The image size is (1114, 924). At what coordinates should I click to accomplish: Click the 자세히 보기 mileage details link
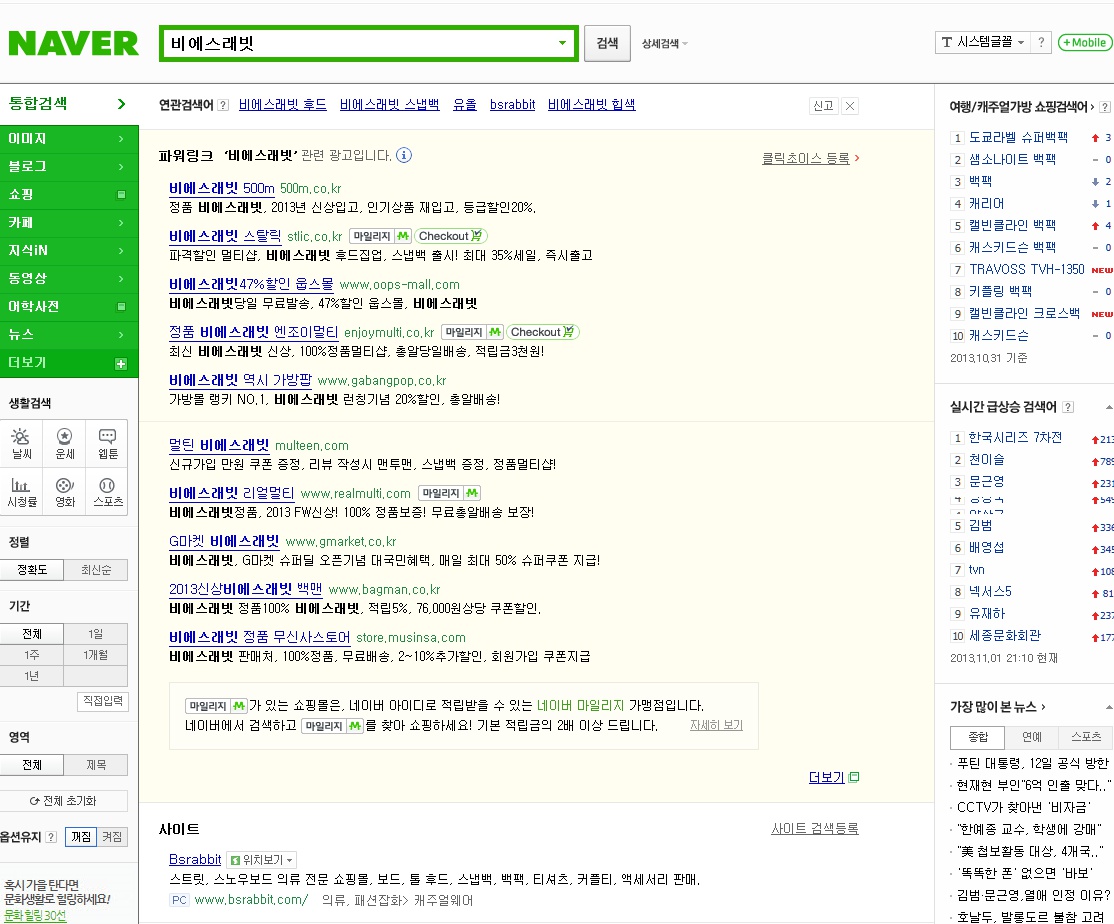(x=716, y=725)
